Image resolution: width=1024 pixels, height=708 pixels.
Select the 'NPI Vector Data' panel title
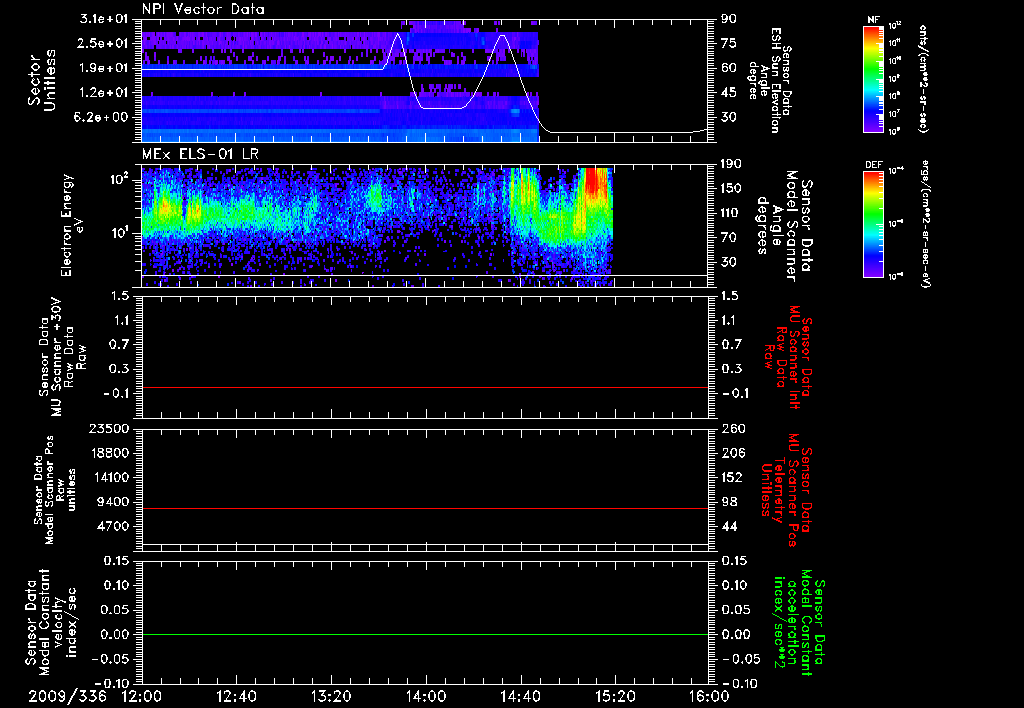(x=203, y=9)
